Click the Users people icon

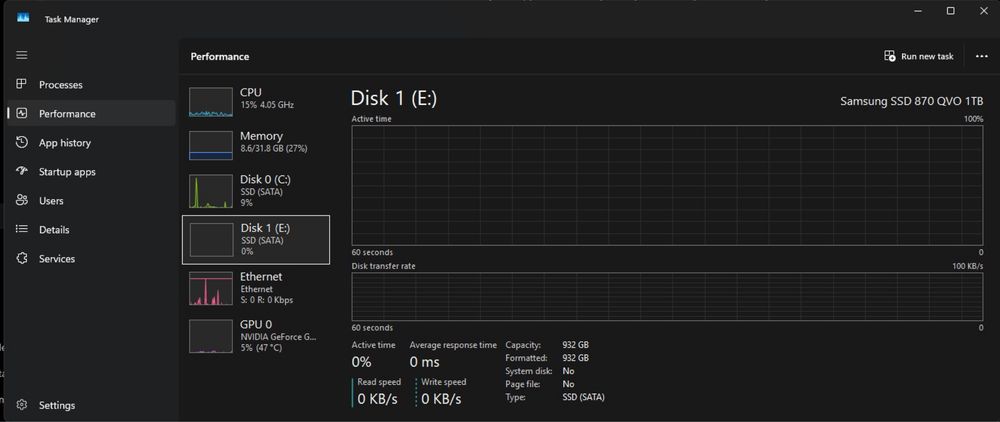(22, 200)
